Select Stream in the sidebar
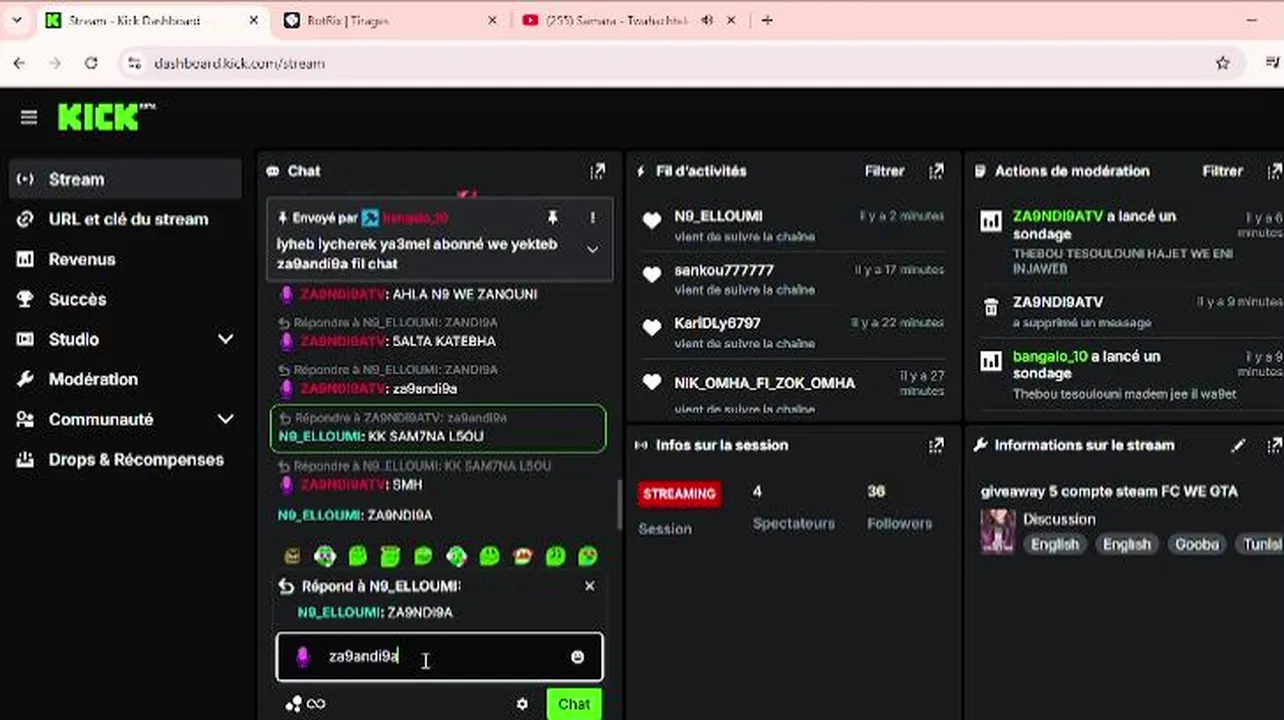The height and width of the screenshot is (720, 1284). coord(125,179)
